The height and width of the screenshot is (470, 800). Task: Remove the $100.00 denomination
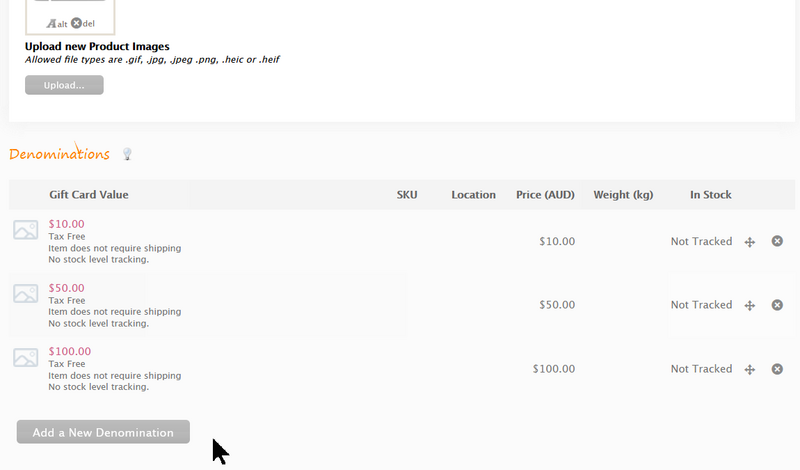pyautogui.click(x=777, y=369)
